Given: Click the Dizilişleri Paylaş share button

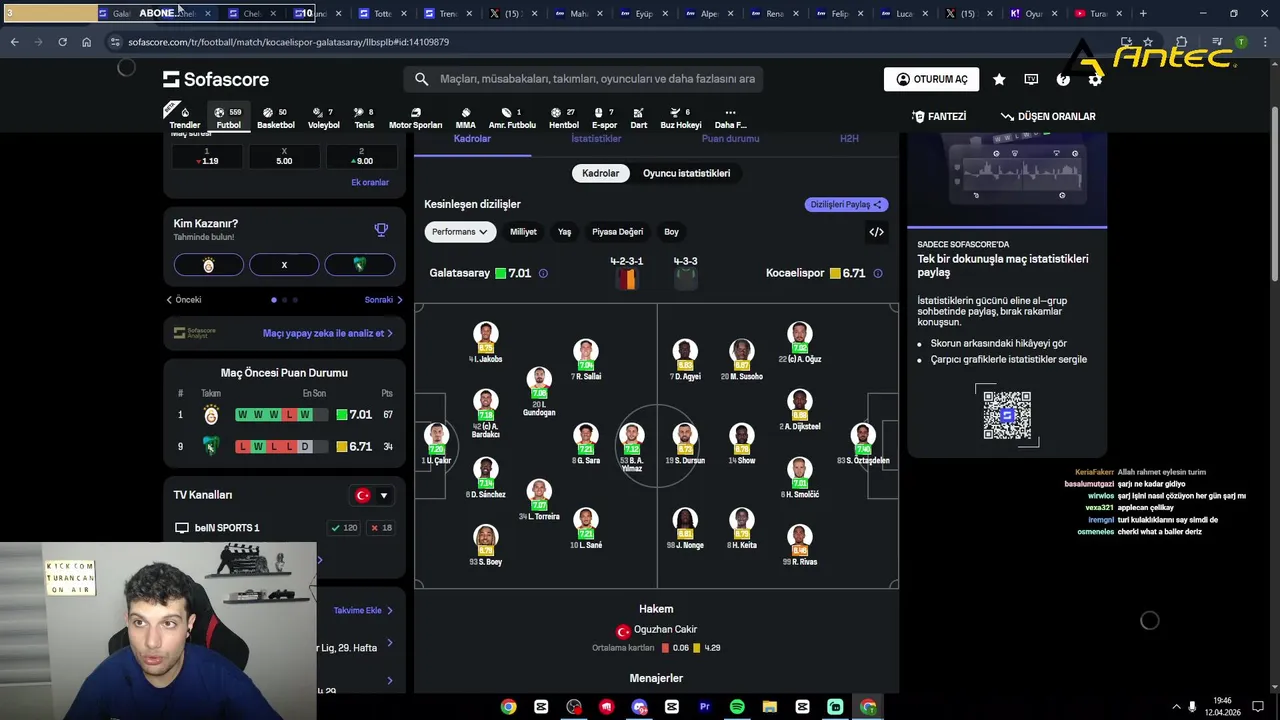Looking at the screenshot, I should coord(846,204).
